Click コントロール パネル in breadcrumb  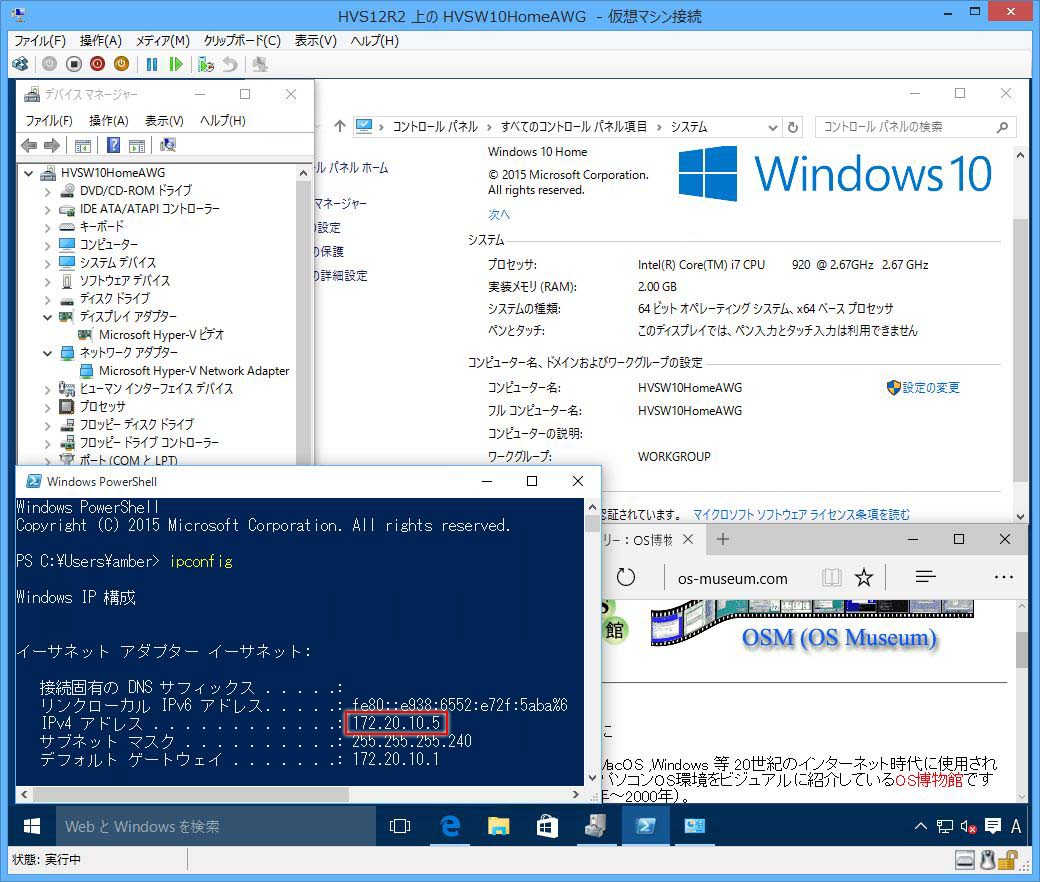(x=434, y=127)
